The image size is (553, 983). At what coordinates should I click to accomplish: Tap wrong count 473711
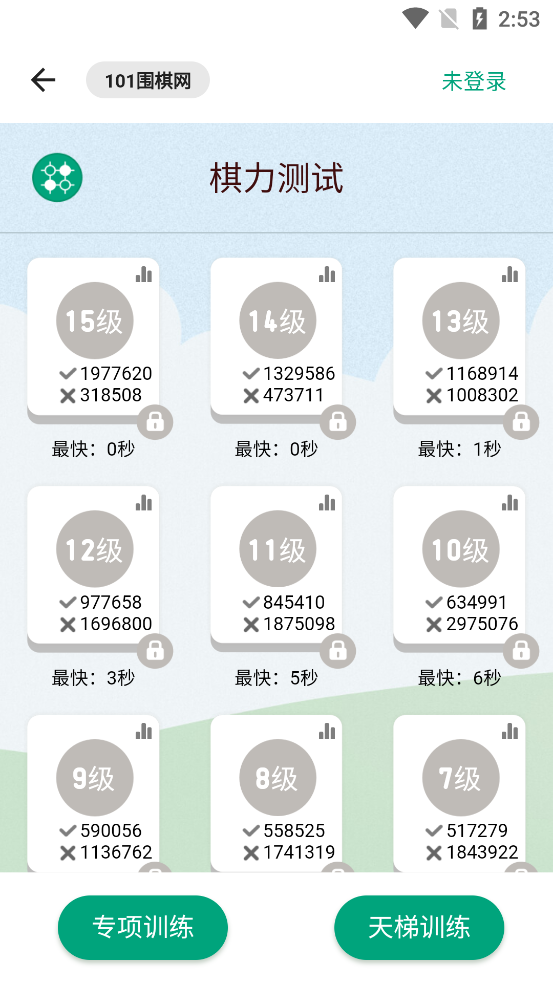293,395
